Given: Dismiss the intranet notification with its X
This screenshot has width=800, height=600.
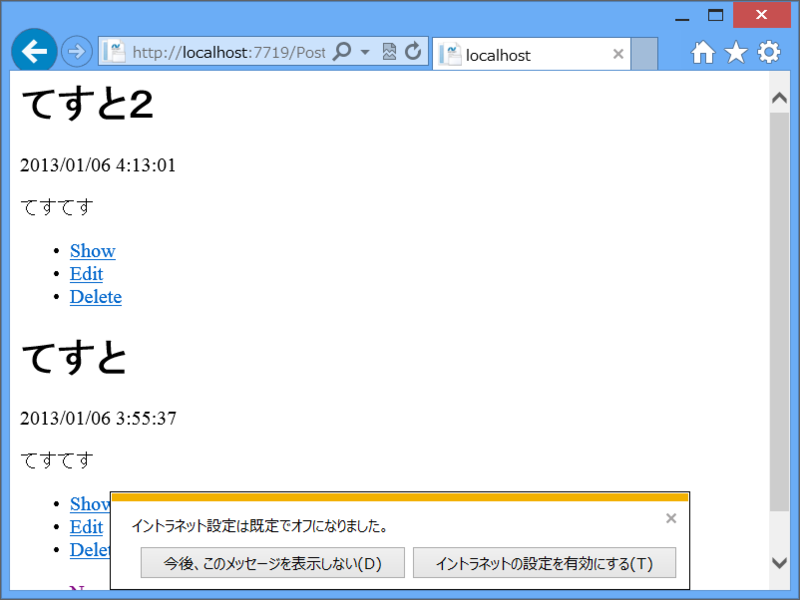Looking at the screenshot, I should [x=671, y=518].
